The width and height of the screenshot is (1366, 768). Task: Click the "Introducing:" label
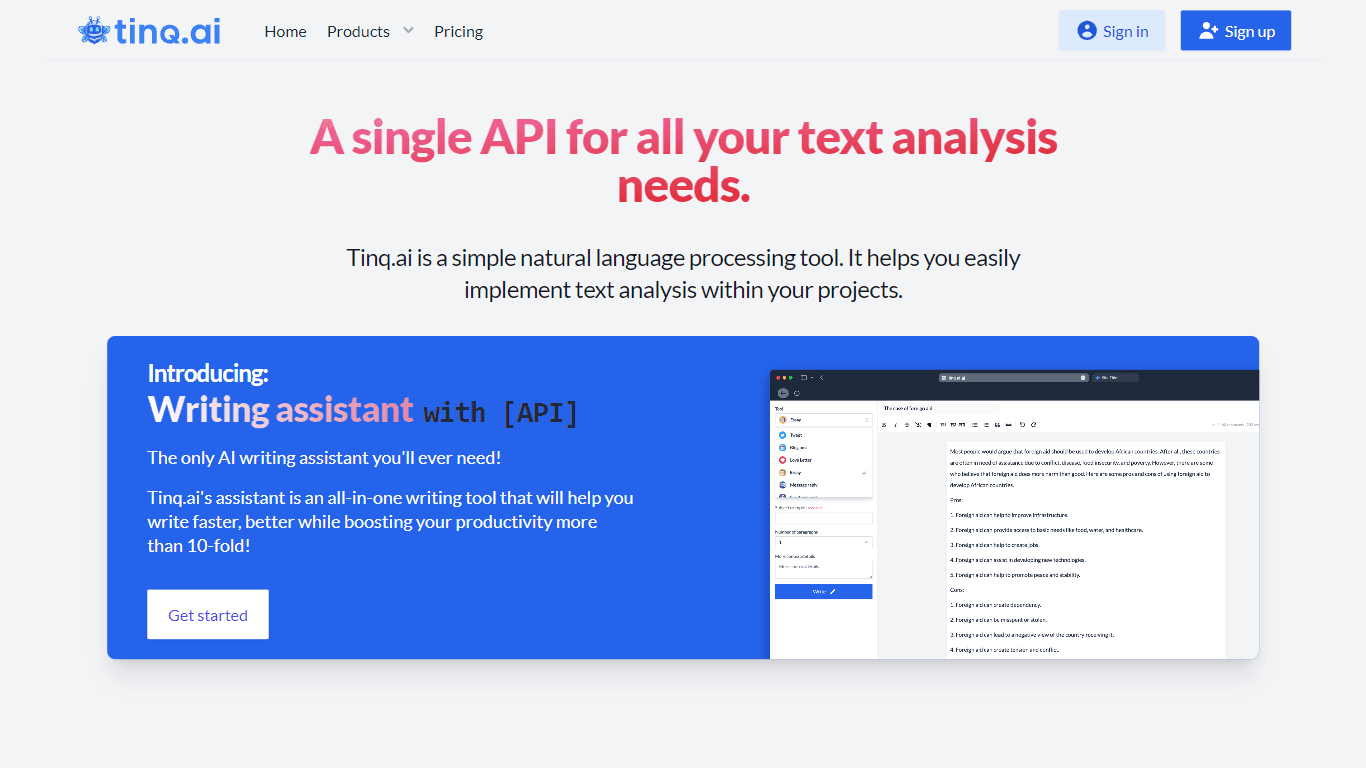[x=208, y=373]
